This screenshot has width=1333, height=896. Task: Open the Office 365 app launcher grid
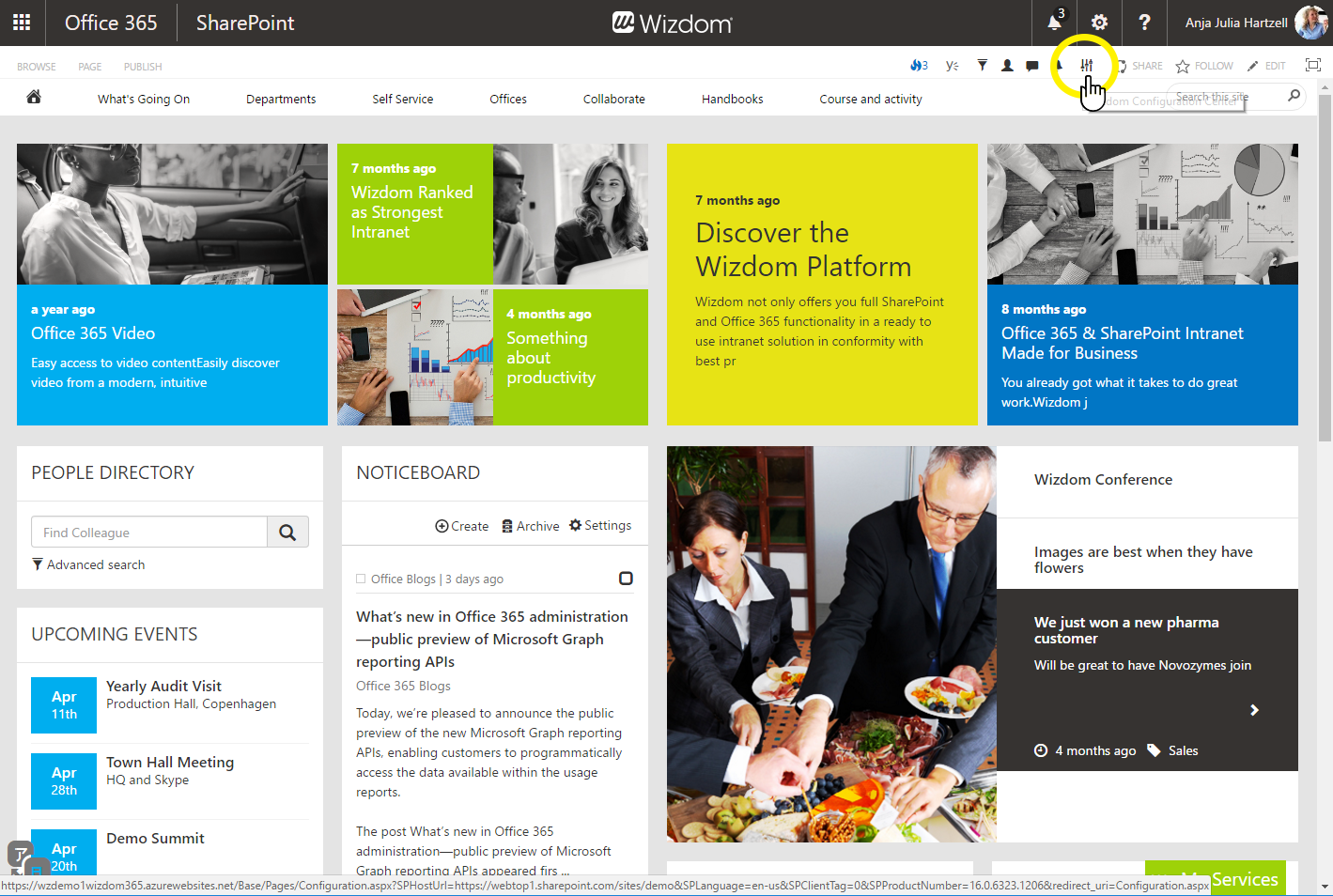pyautogui.click(x=22, y=23)
